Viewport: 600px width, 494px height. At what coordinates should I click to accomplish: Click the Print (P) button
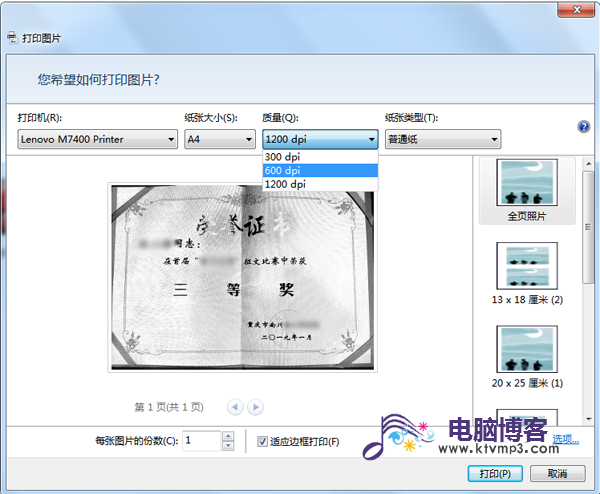(x=495, y=474)
